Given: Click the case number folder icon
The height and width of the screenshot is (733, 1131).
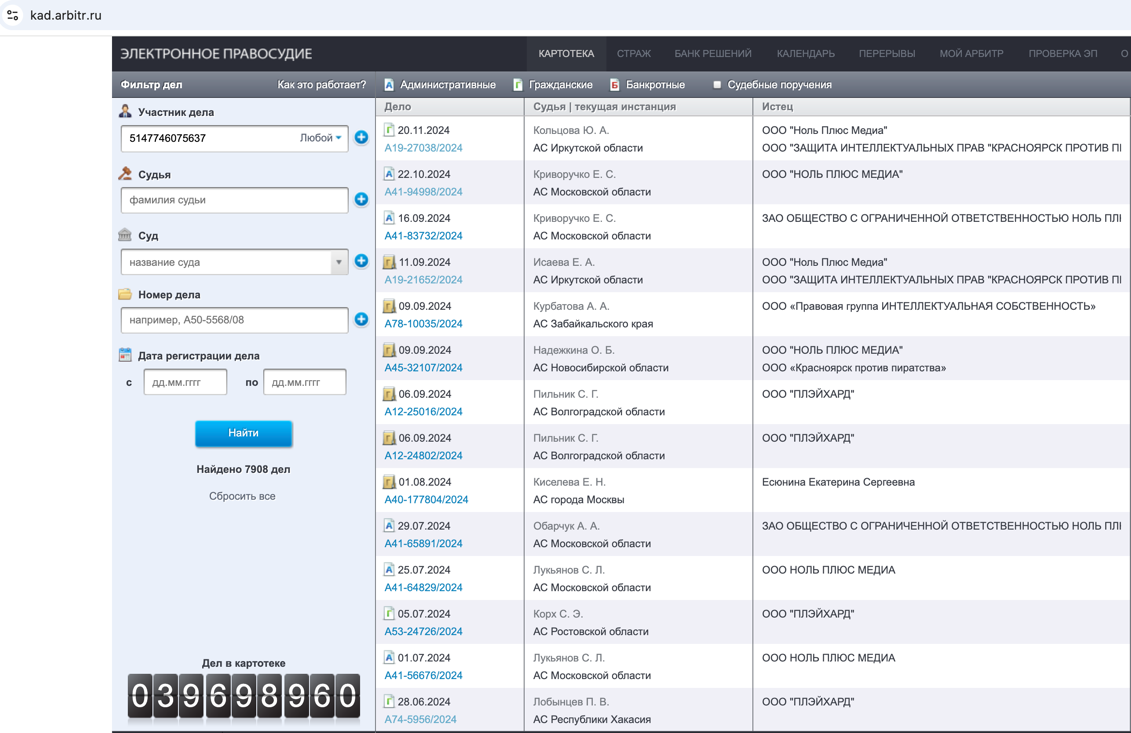Looking at the screenshot, I should click(125, 294).
